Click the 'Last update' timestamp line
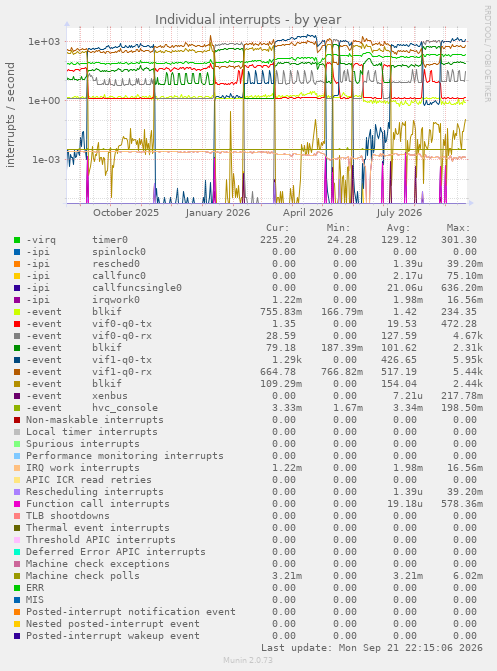Image resolution: width=497 pixels, height=671 pixels. [372, 647]
